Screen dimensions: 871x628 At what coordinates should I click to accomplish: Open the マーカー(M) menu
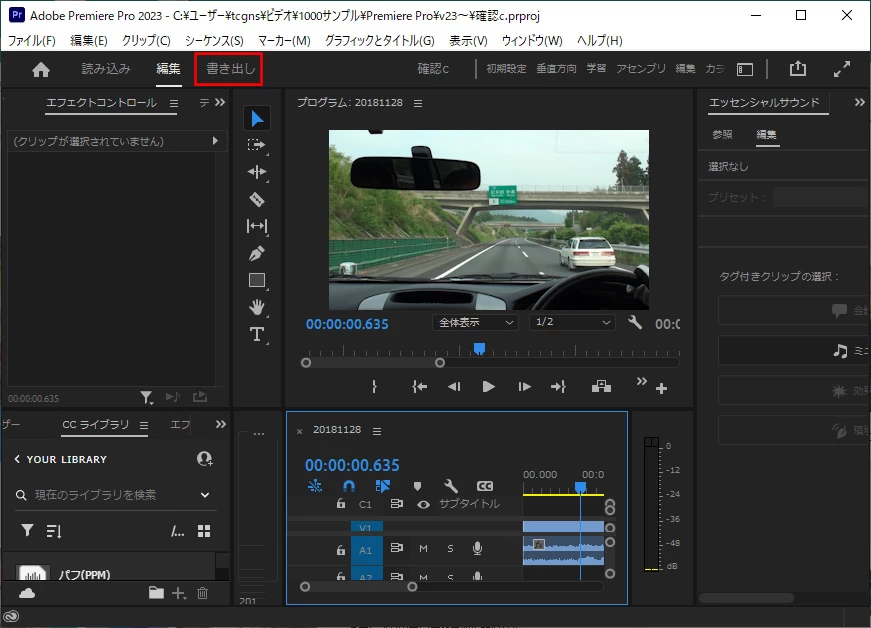[284, 41]
